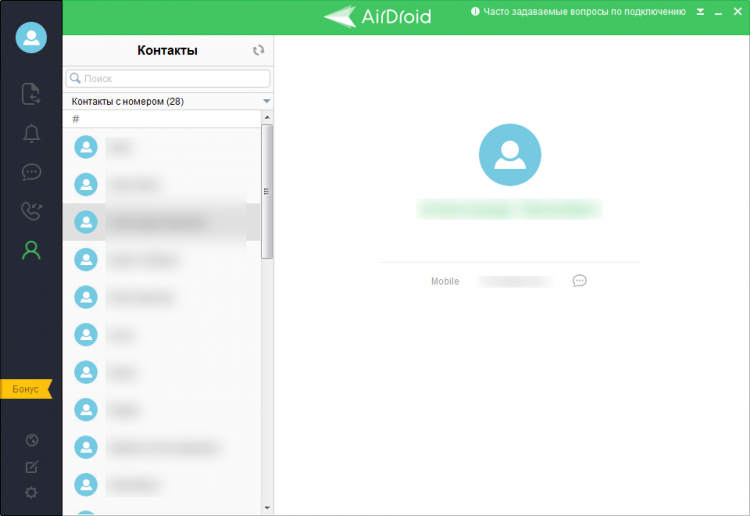Open the settings gear in sidebar
Screen dimensions: 750x516
tap(32, 493)
